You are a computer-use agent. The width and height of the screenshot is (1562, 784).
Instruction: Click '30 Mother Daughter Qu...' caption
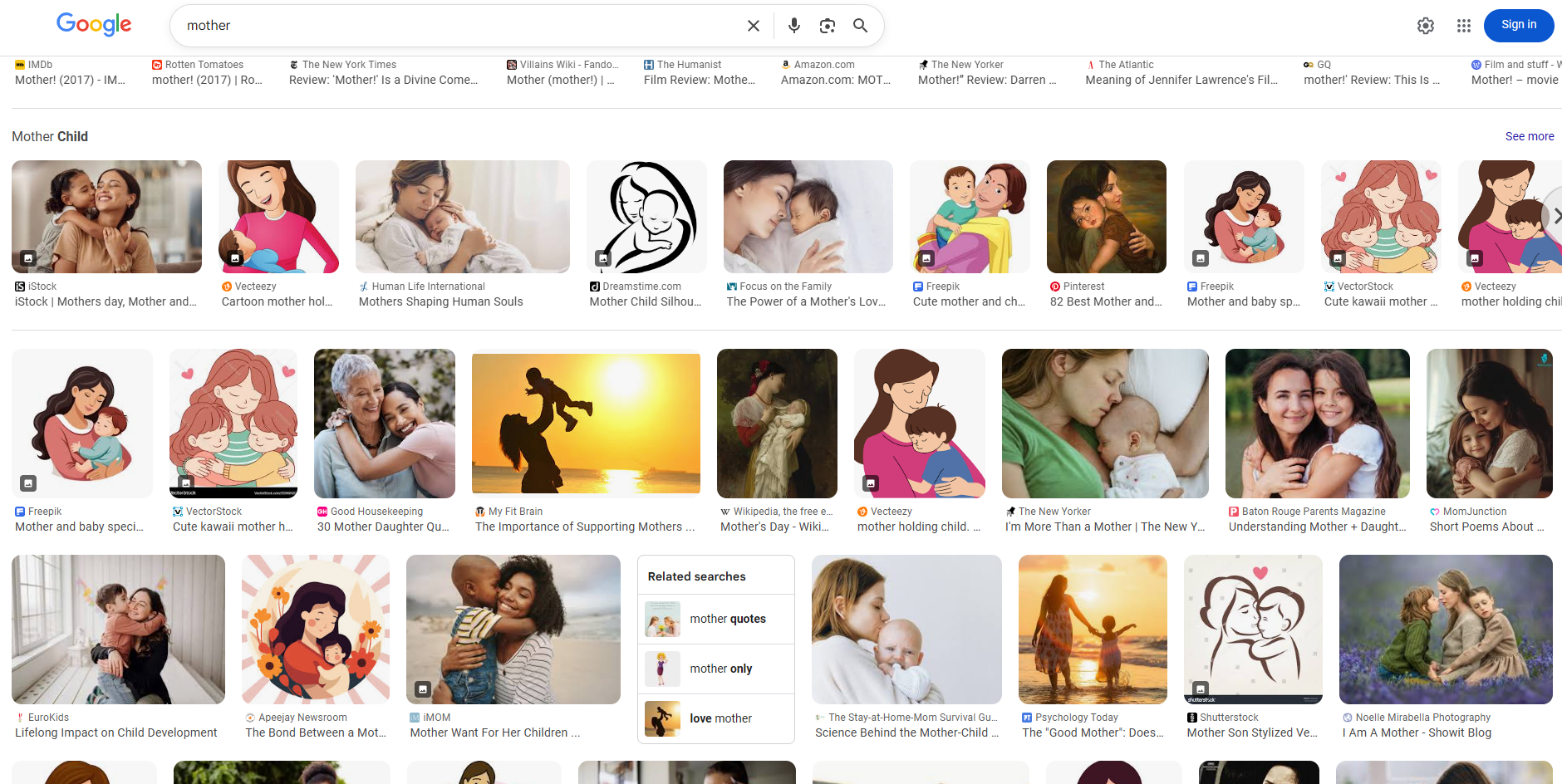click(x=383, y=527)
